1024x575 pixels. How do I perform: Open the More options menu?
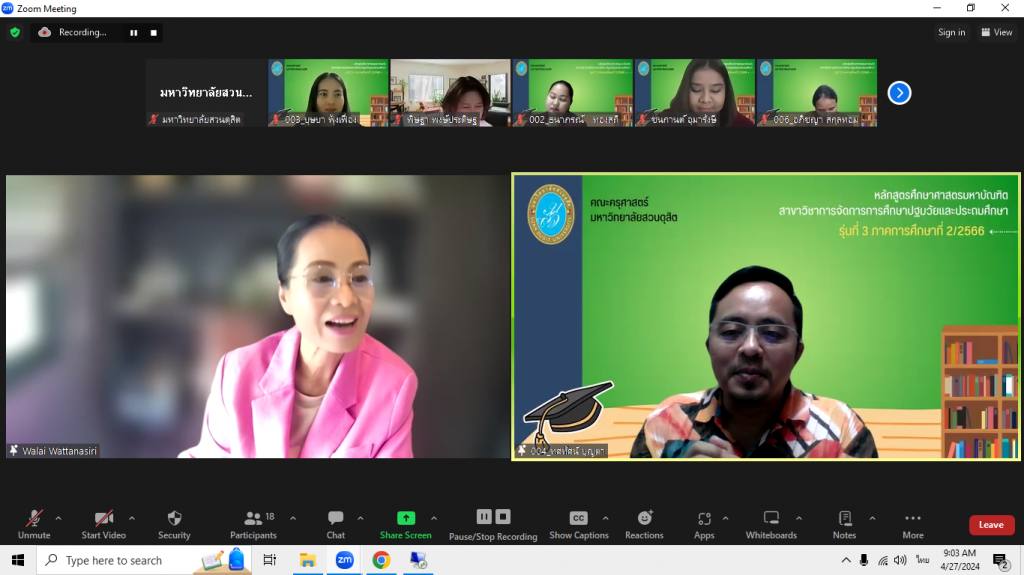pos(912,524)
